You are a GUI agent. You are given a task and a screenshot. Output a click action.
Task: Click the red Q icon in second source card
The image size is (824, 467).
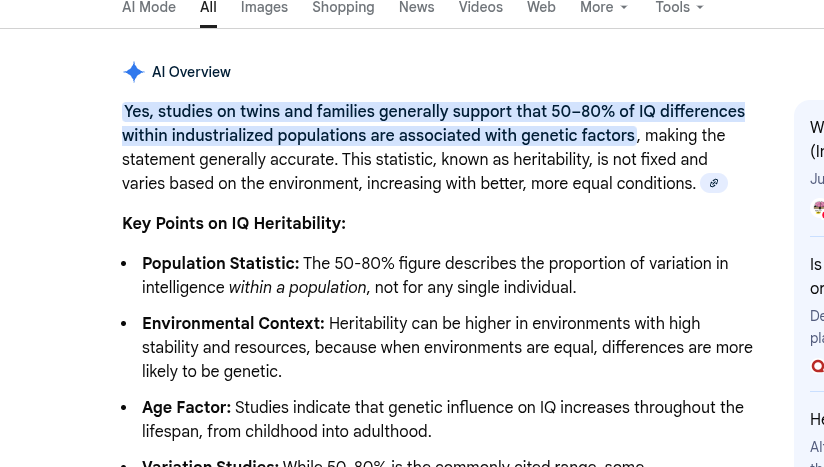(x=817, y=366)
